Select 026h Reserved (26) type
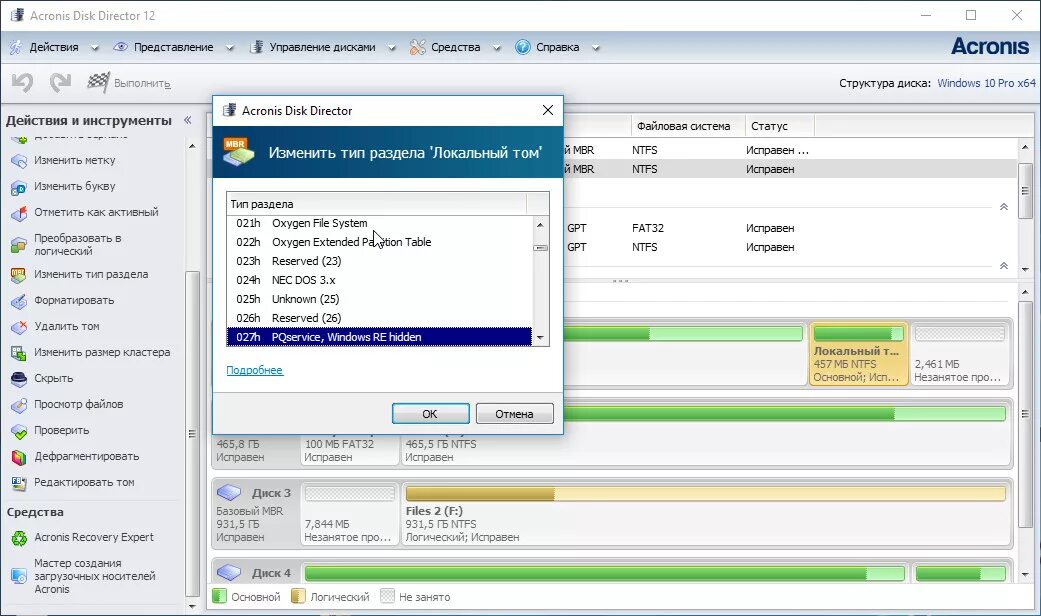 point(379,318)
